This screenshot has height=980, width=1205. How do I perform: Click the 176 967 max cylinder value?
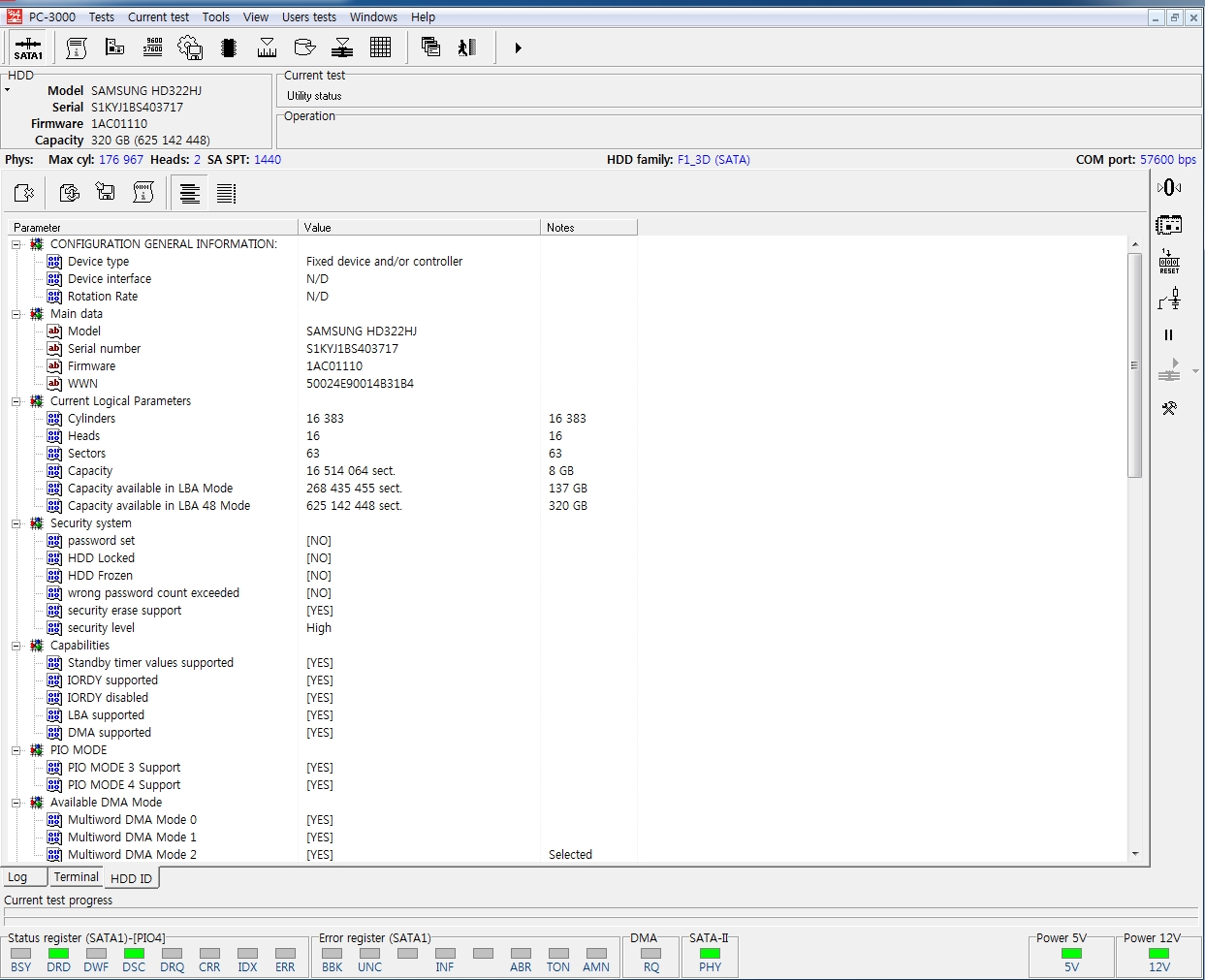121,160
